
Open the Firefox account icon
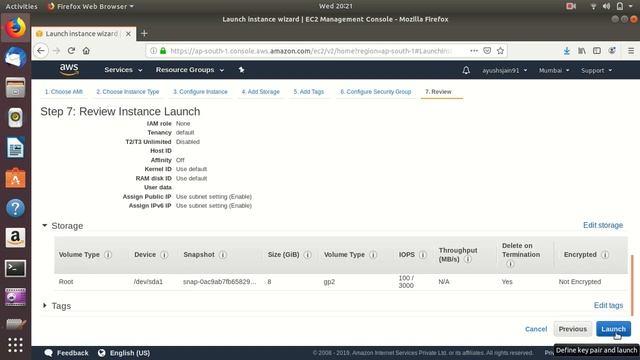point(612,51)
